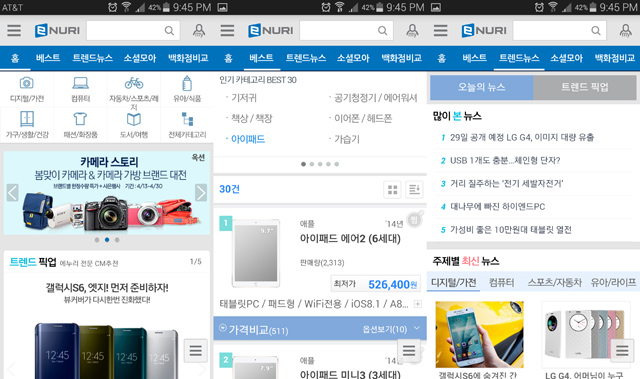Open the 기저귀 popular category
640x379 pixels.
pyautogui.click(x=244, y=98)
